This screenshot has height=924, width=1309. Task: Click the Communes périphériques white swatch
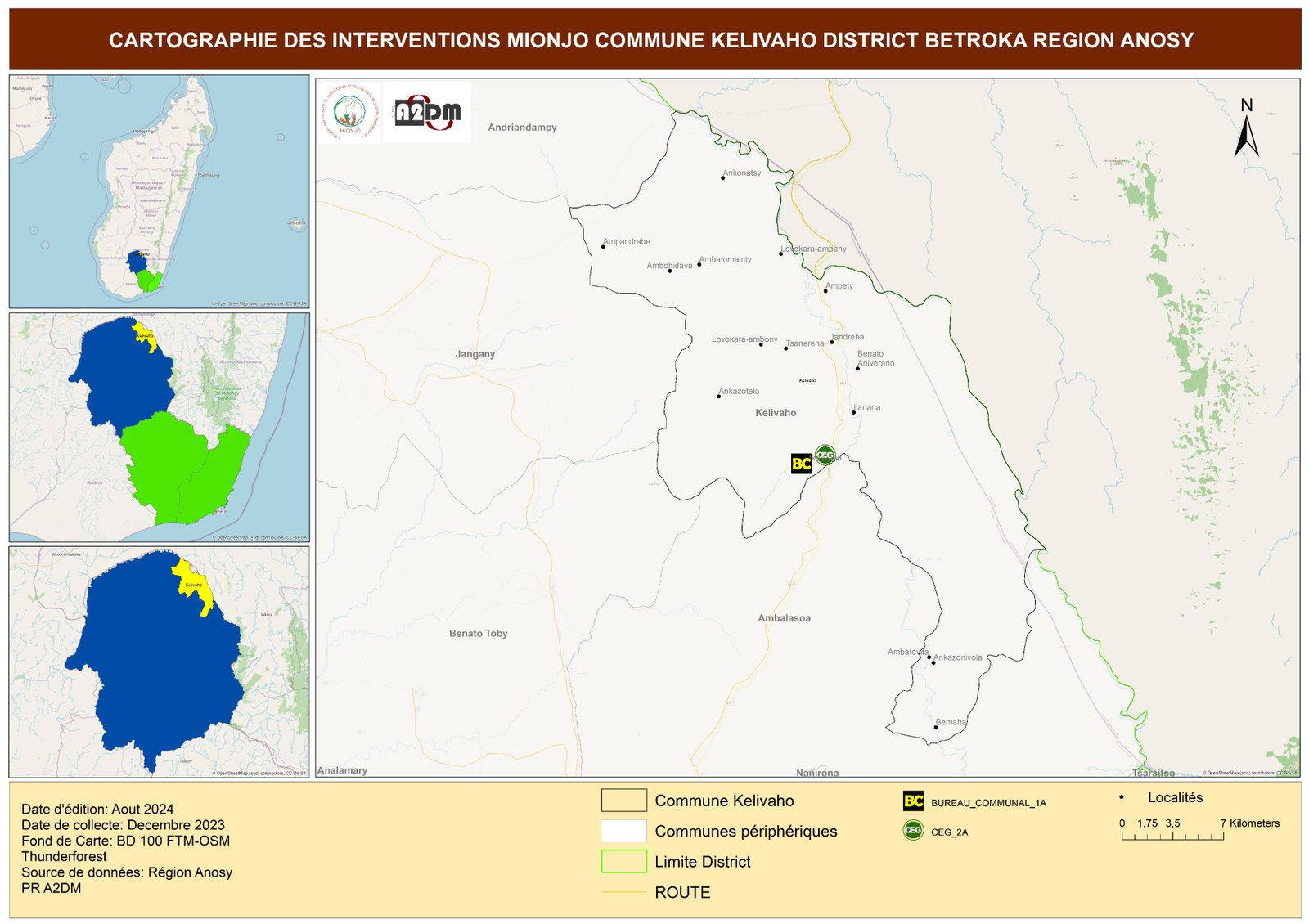[x=623, y=831]
